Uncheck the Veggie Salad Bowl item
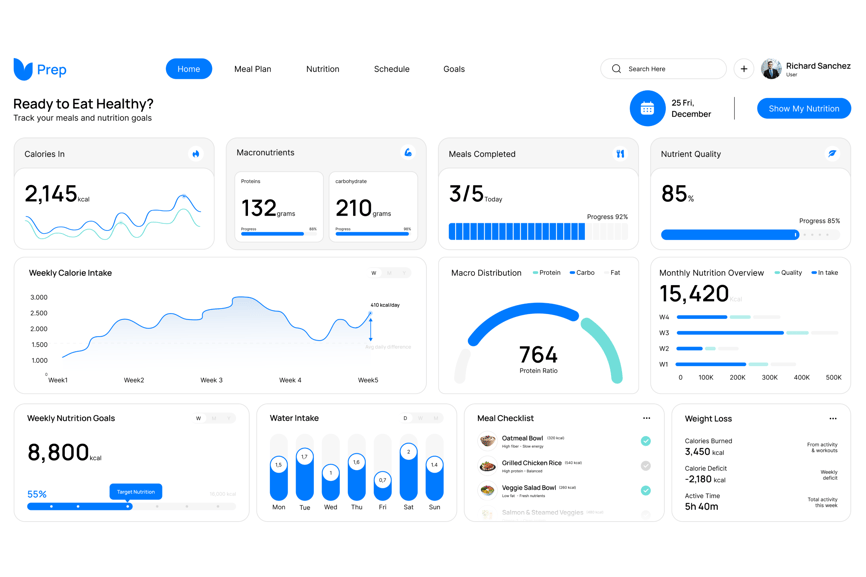This screenshot has height=577, width=866. (x=646, y=491)
